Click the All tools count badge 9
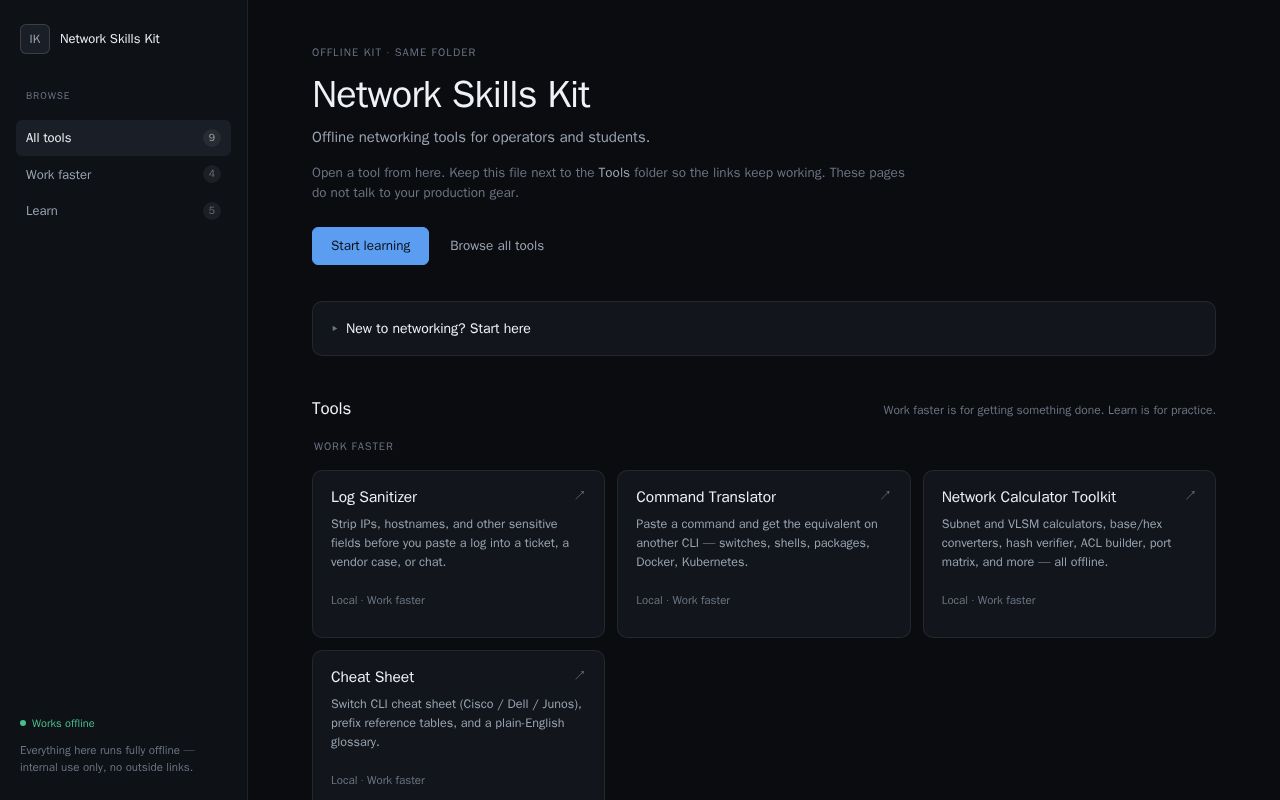Screen dimensions: 1280x800 (x=212, y=138)
